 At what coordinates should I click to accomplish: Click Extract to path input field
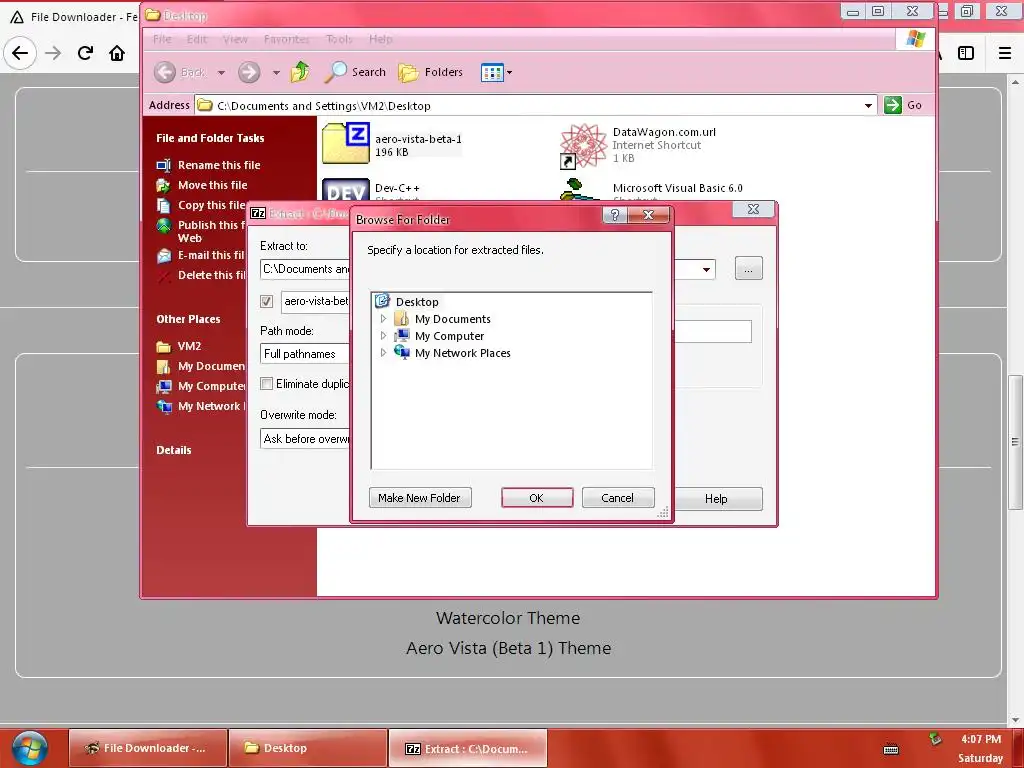point(305,269)
